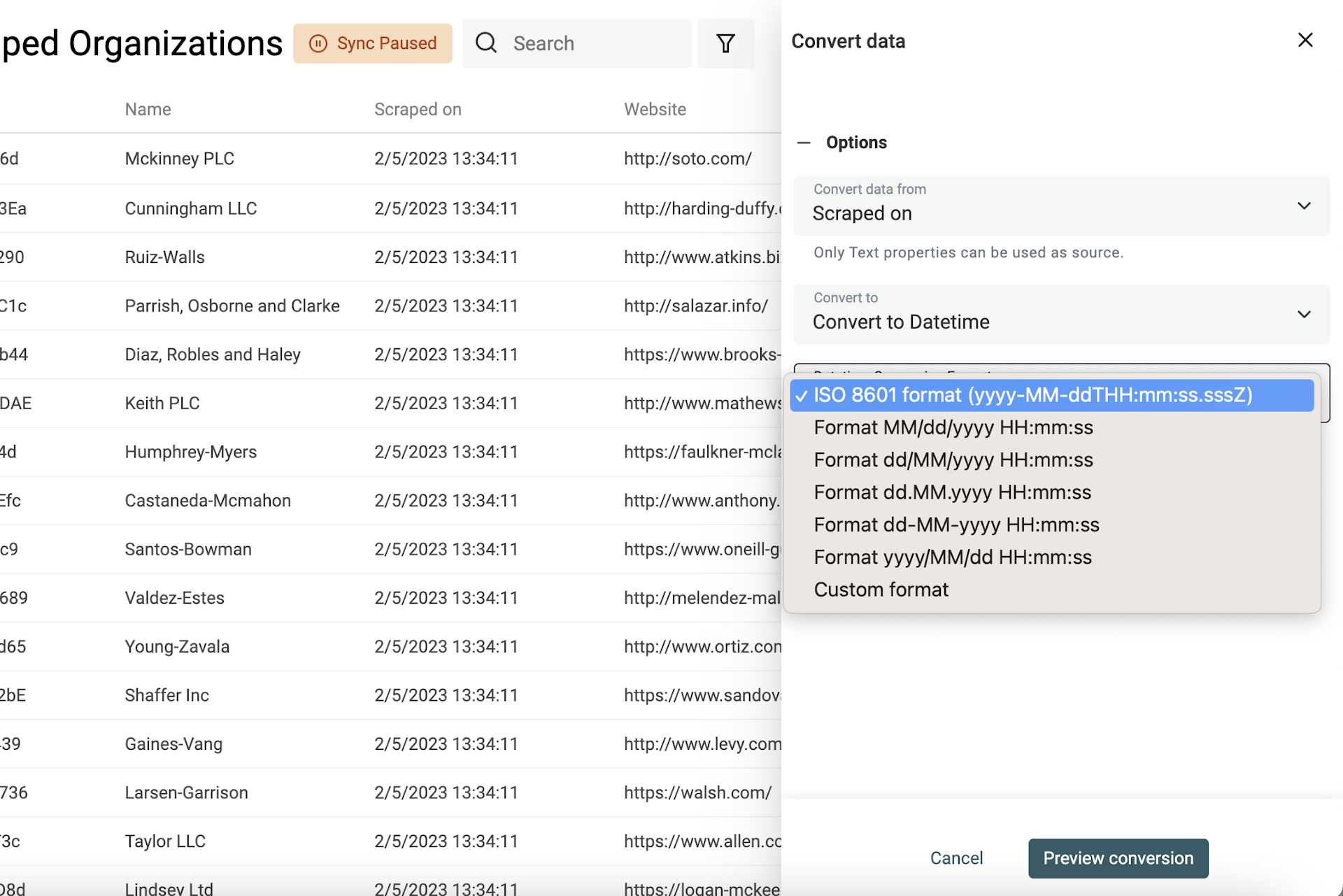This screenshot has height=896, width=1343.
Task: Choose Custom format from the list
Action: [881, 590]
